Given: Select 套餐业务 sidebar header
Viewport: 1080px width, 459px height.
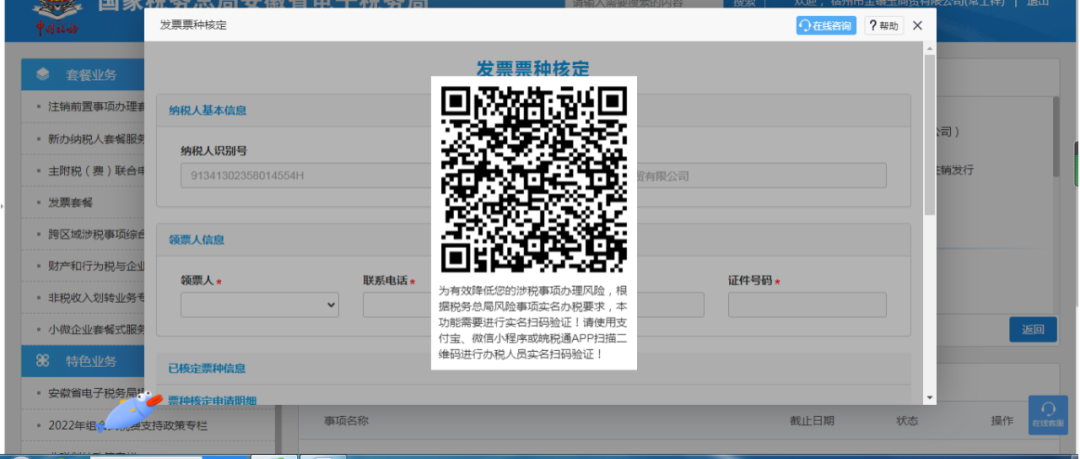Looking at the screenshot, I should coord(83,74).
